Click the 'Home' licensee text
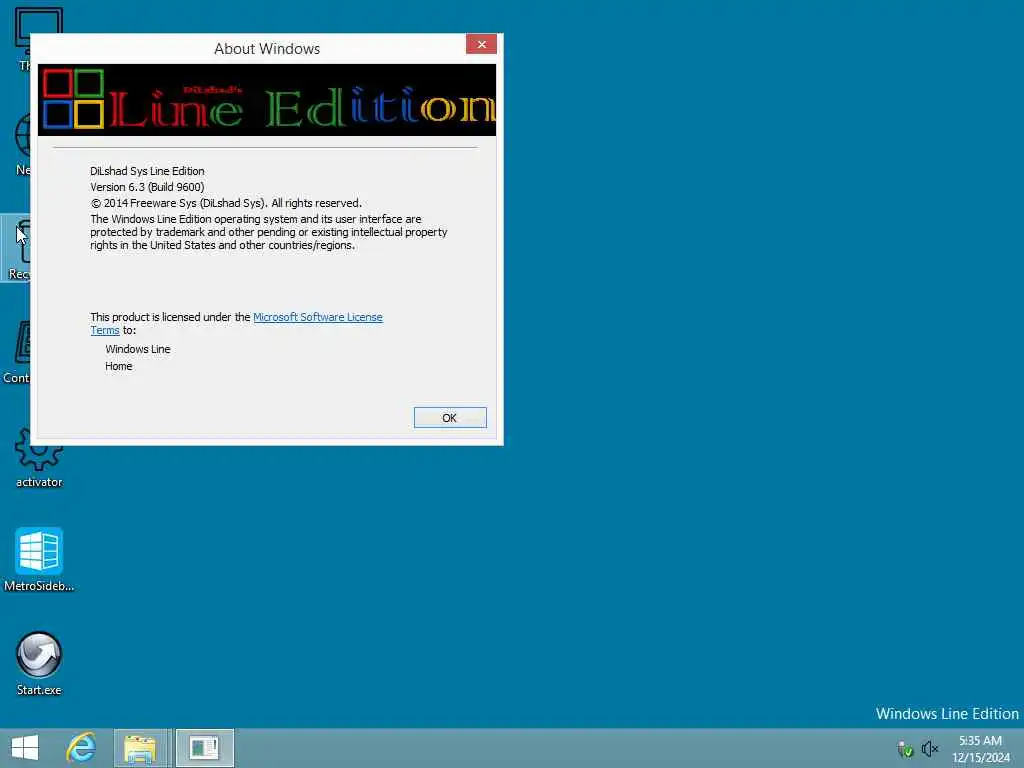 click(x=119, y=366)
